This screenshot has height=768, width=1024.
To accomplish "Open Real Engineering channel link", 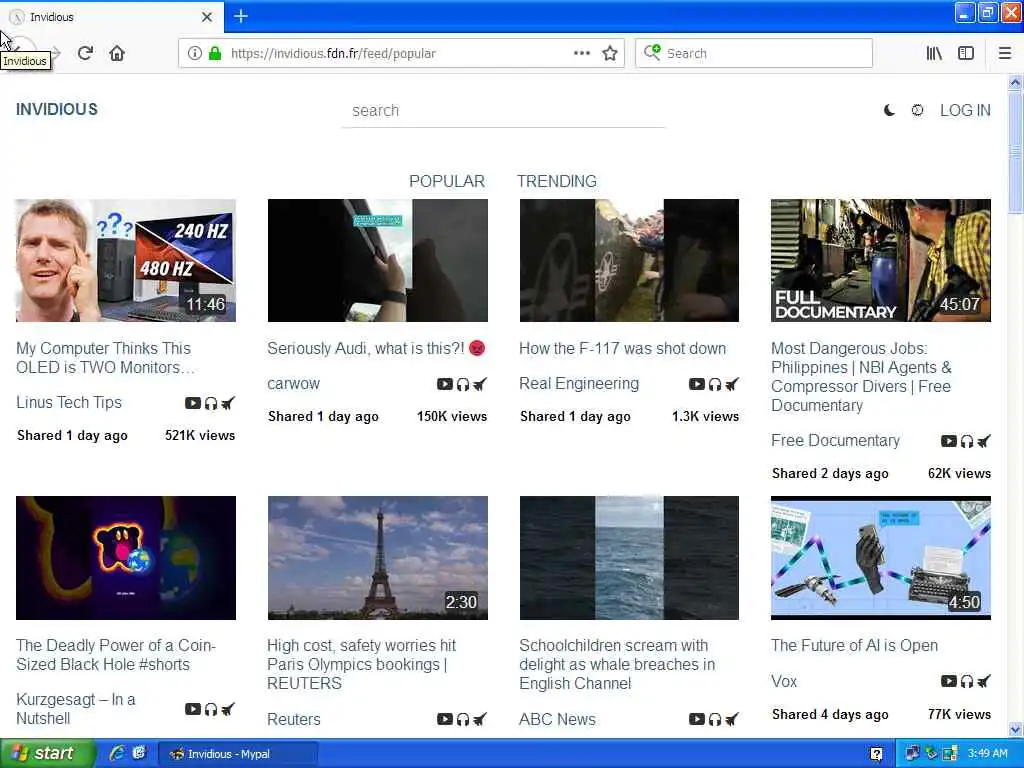I will [579, 383].
